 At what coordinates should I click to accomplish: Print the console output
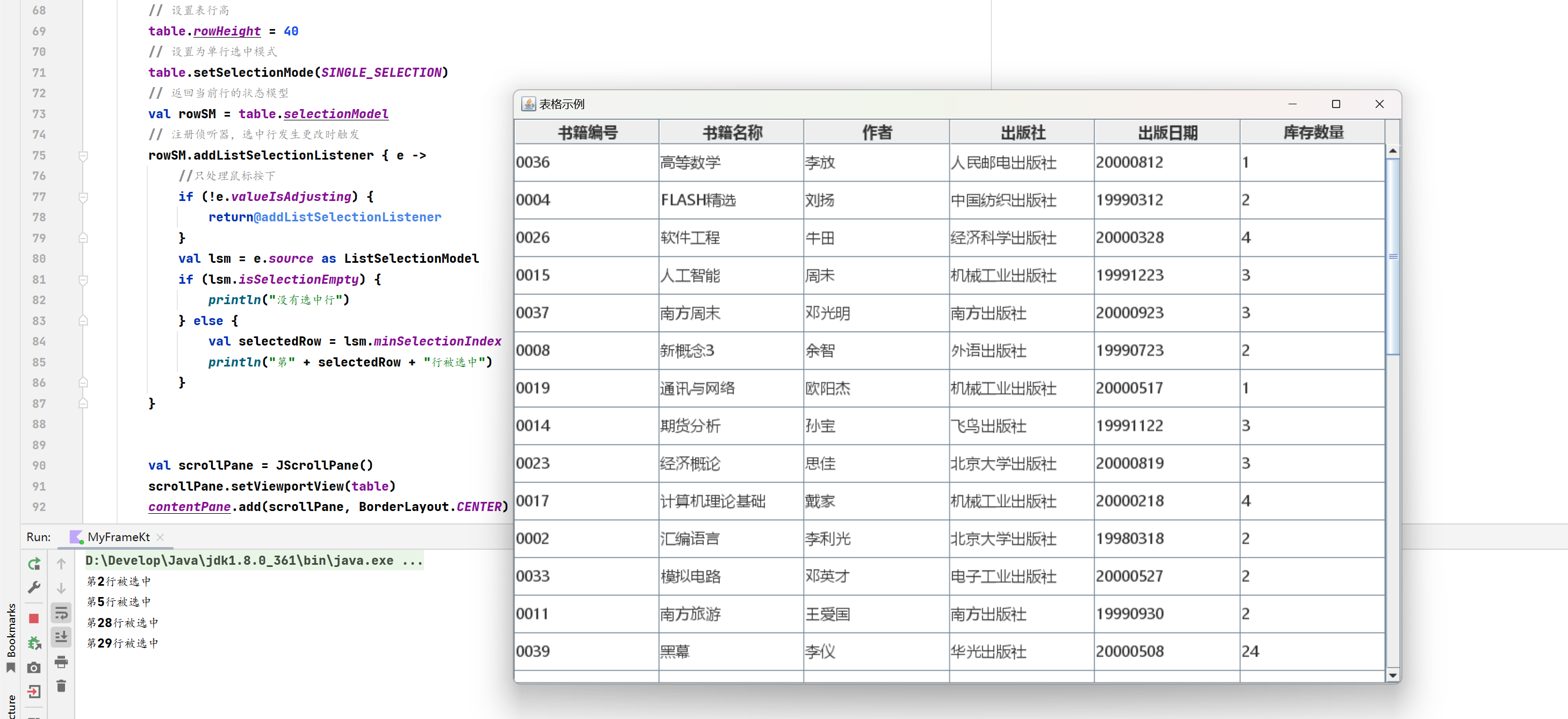61,662
